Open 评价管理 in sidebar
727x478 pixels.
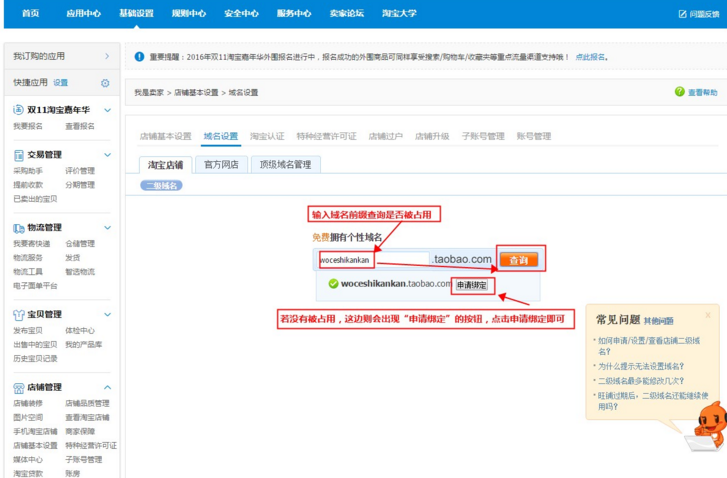(80, 171)
